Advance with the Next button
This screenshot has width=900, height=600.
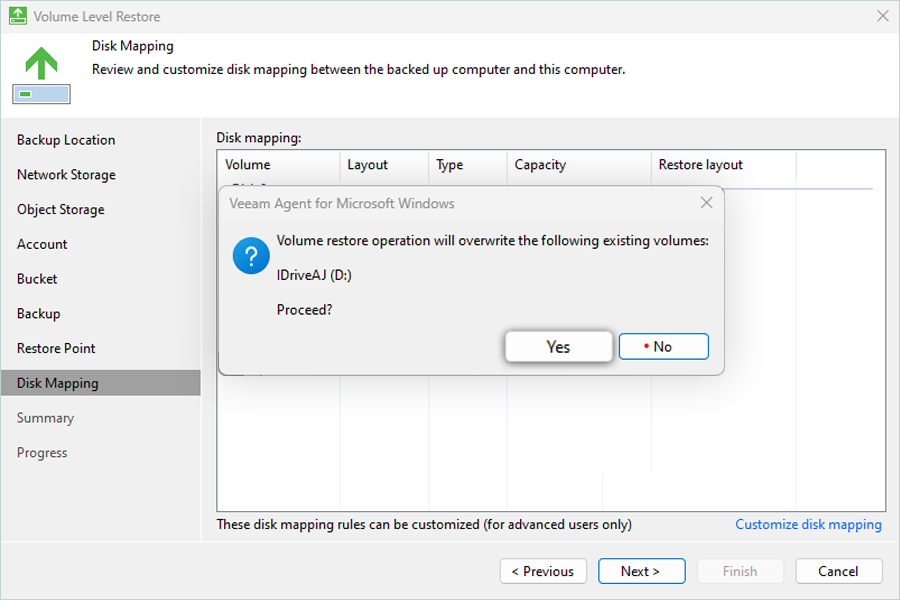pyautogui.click(x=642, y=571)
